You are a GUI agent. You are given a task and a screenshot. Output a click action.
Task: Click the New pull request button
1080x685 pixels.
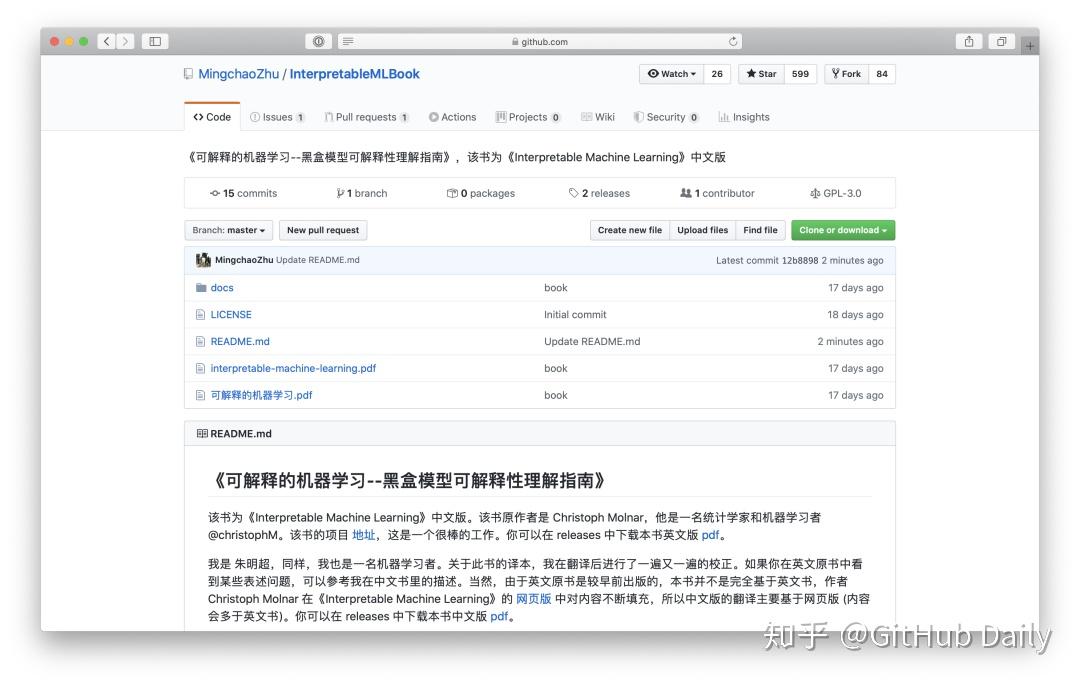pyautogui.click(x=322, y=229)
